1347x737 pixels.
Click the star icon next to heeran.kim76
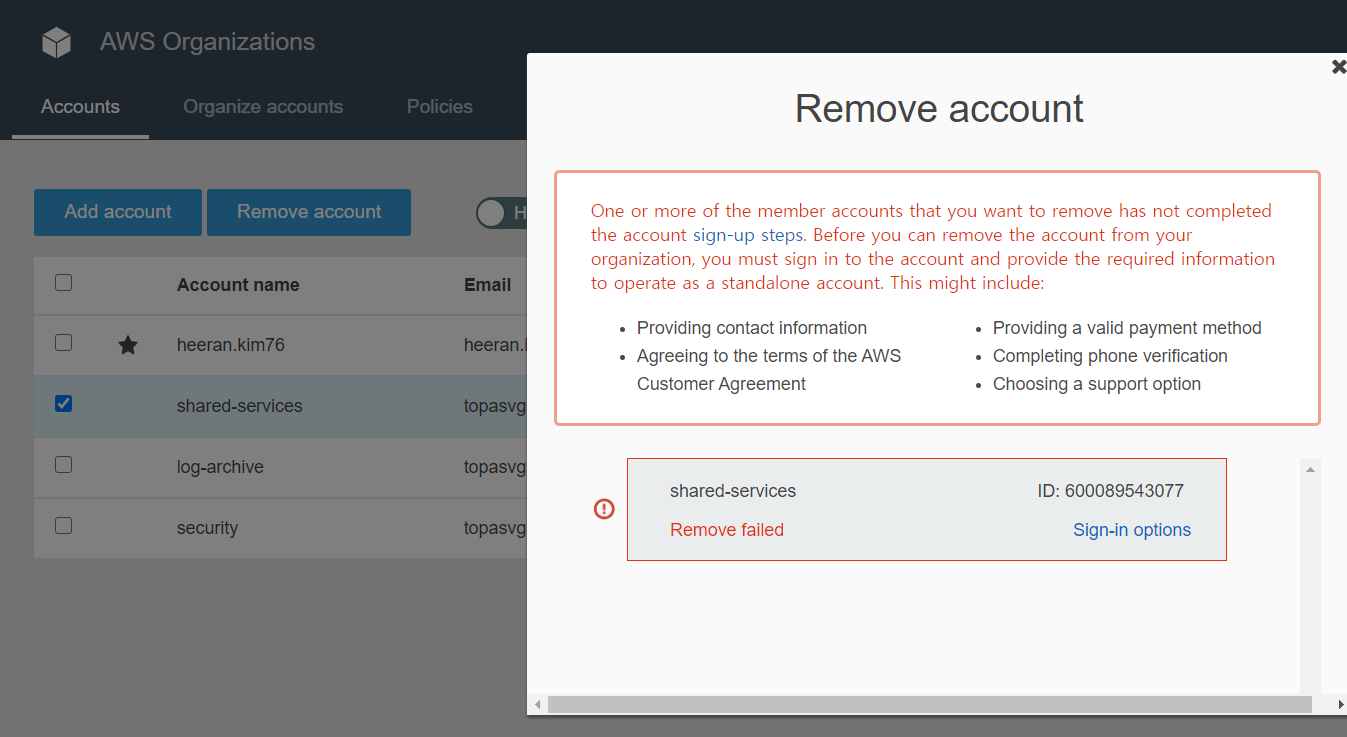(x=128, y=345)
